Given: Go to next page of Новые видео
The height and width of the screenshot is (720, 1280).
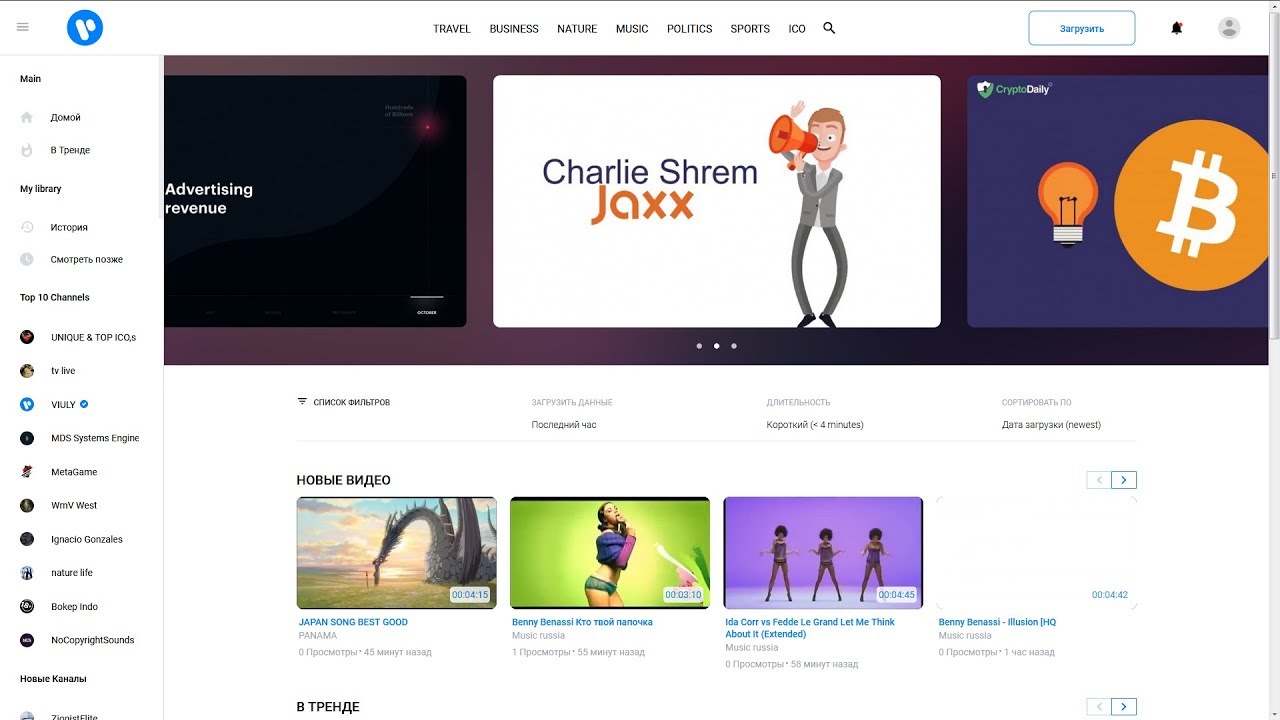Looking at the screenshot, I should 1124,480.
